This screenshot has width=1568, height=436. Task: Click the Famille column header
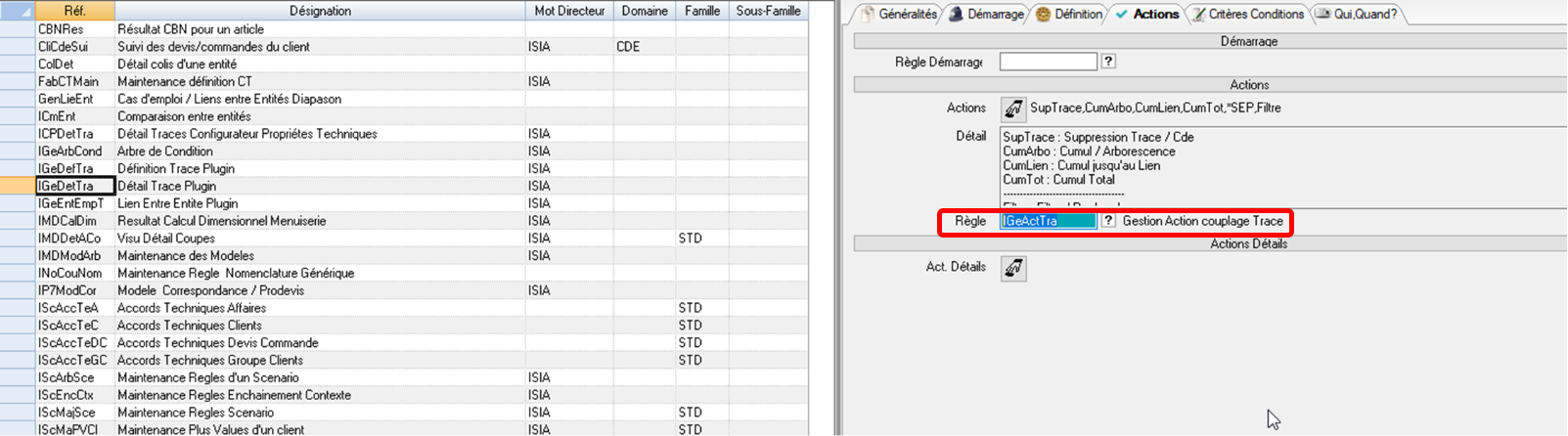click(702, 11)
